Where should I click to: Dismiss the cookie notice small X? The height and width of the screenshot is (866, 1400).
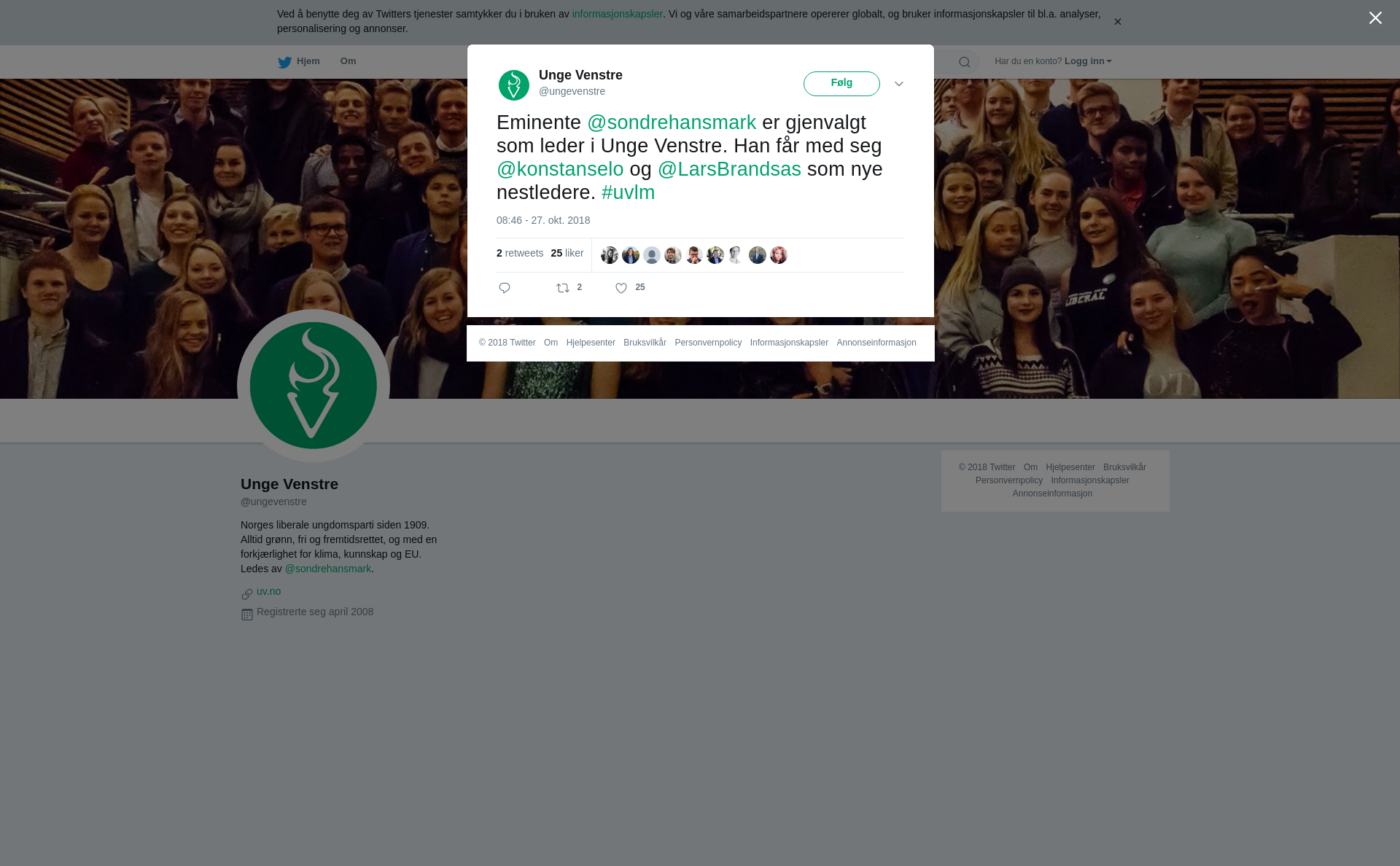click(x=1117, y=22)
